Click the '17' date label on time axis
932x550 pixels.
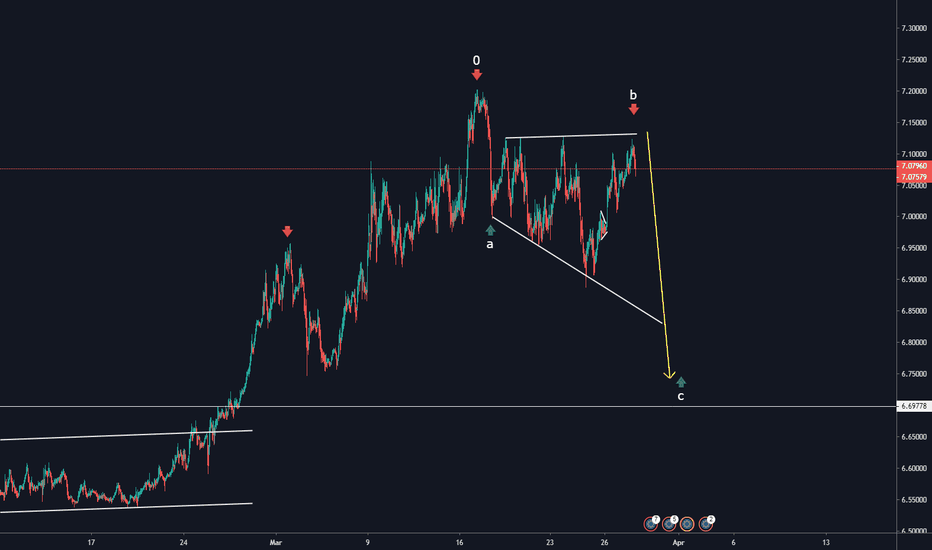coord(92,542)
